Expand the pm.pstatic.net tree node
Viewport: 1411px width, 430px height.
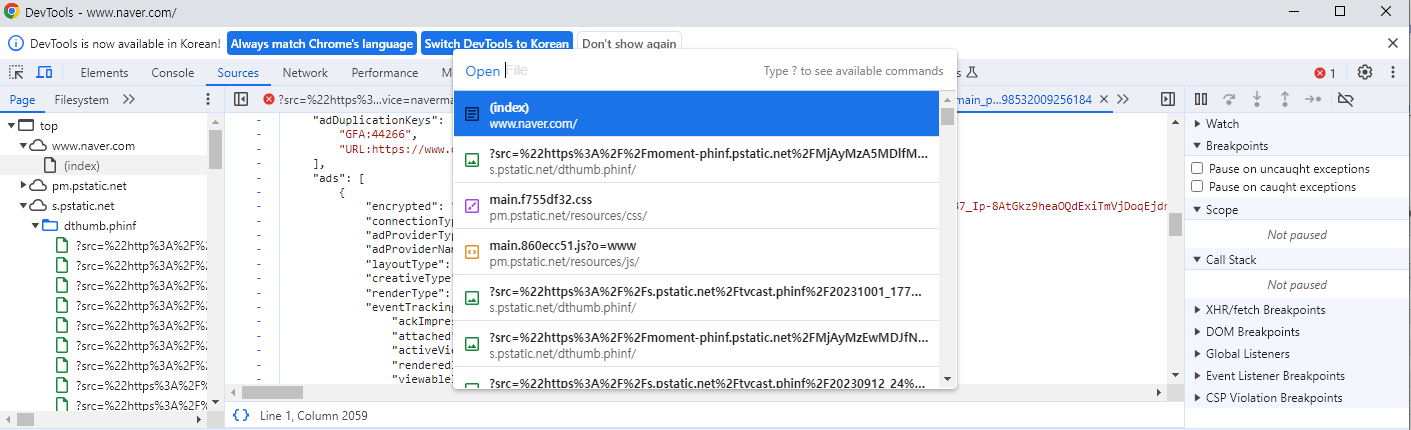click(24, 186)
